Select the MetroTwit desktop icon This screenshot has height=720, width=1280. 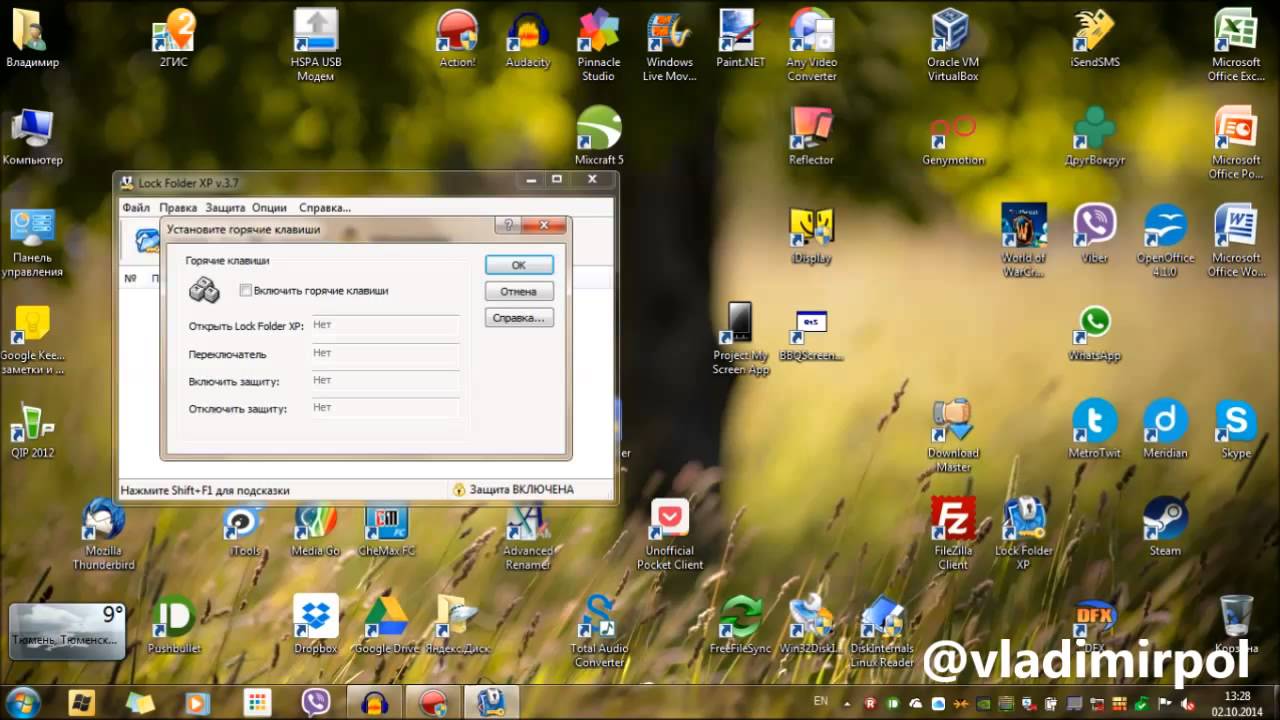point(1095,430)
